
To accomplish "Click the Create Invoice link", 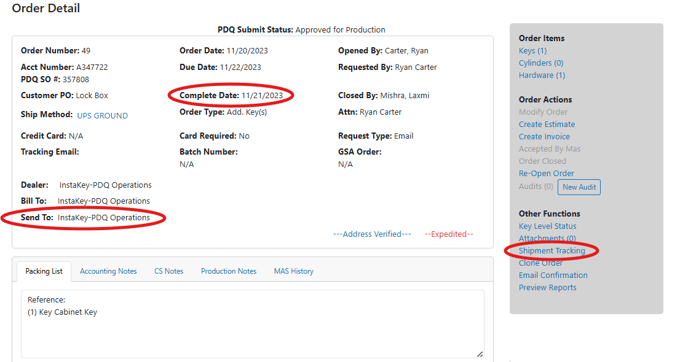I will click(544, 136).
